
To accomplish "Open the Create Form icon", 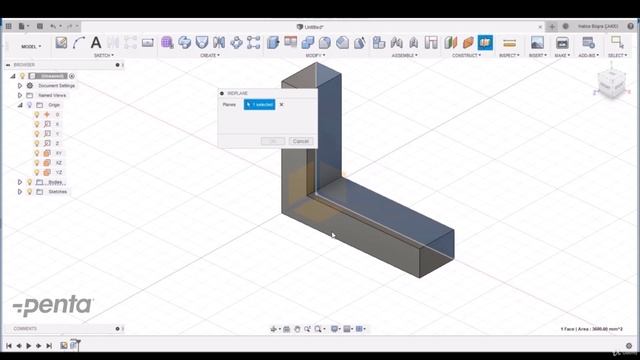I will pyautogui.click(x=167, y=42).
